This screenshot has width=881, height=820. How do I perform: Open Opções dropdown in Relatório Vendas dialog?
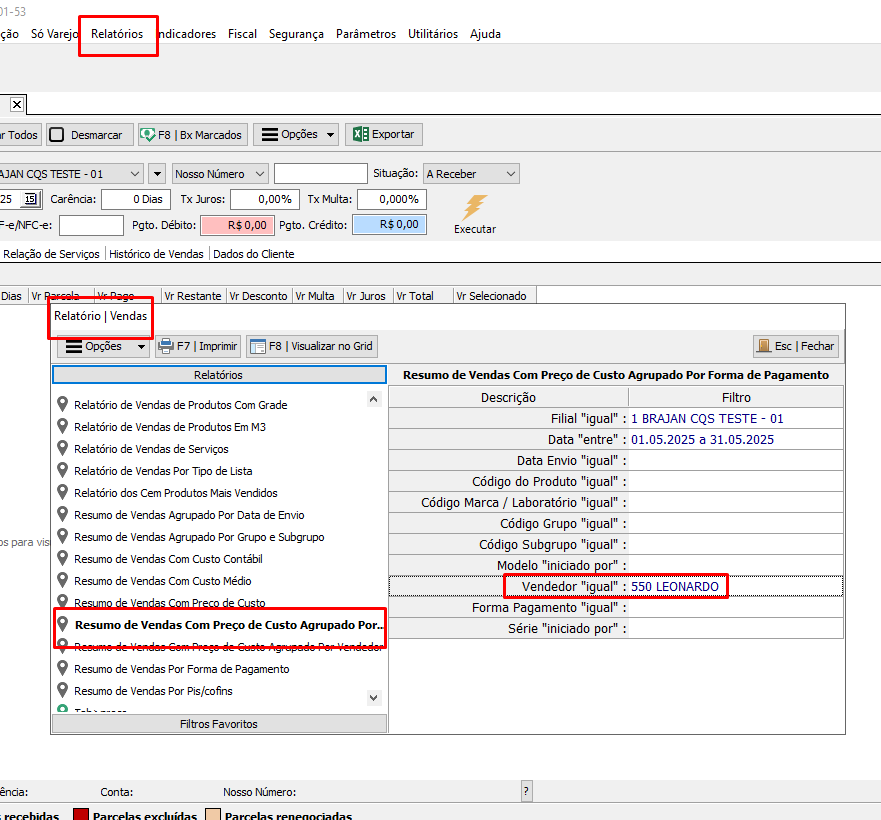click(x=103, y=346)
